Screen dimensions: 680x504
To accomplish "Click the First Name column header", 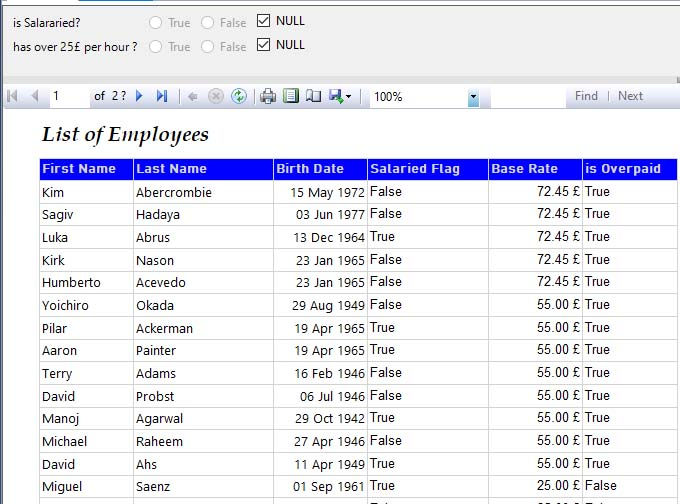I will click(86, 169).
